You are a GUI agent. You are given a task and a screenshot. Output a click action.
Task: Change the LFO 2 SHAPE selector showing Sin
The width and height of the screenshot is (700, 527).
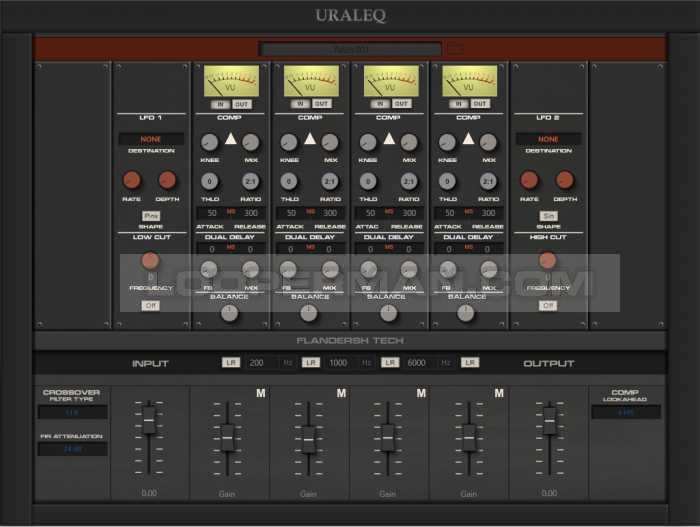(548, 216)
